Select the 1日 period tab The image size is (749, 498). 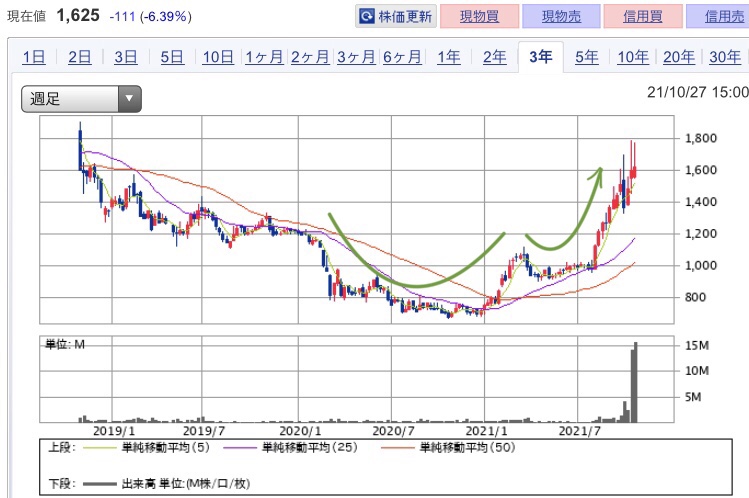pos(33,57)
